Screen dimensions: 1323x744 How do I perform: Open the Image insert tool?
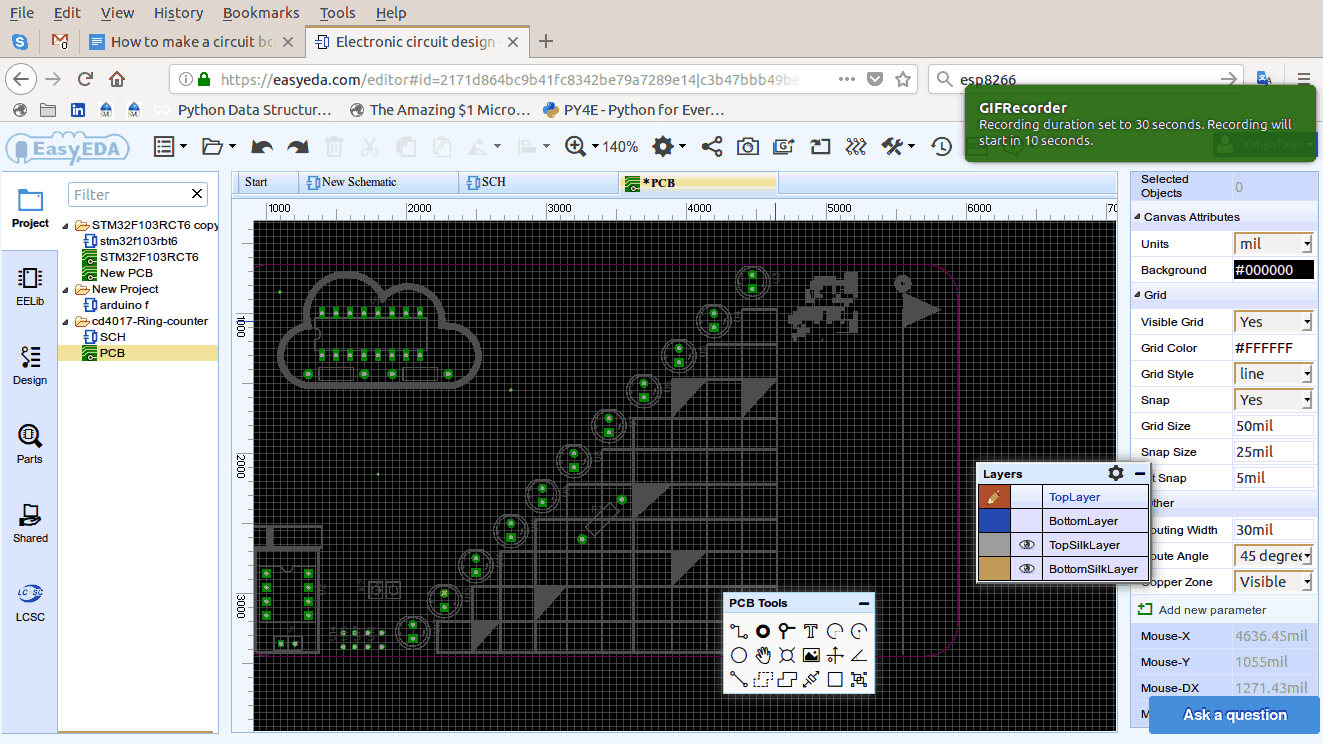click(x=810, y=655)
